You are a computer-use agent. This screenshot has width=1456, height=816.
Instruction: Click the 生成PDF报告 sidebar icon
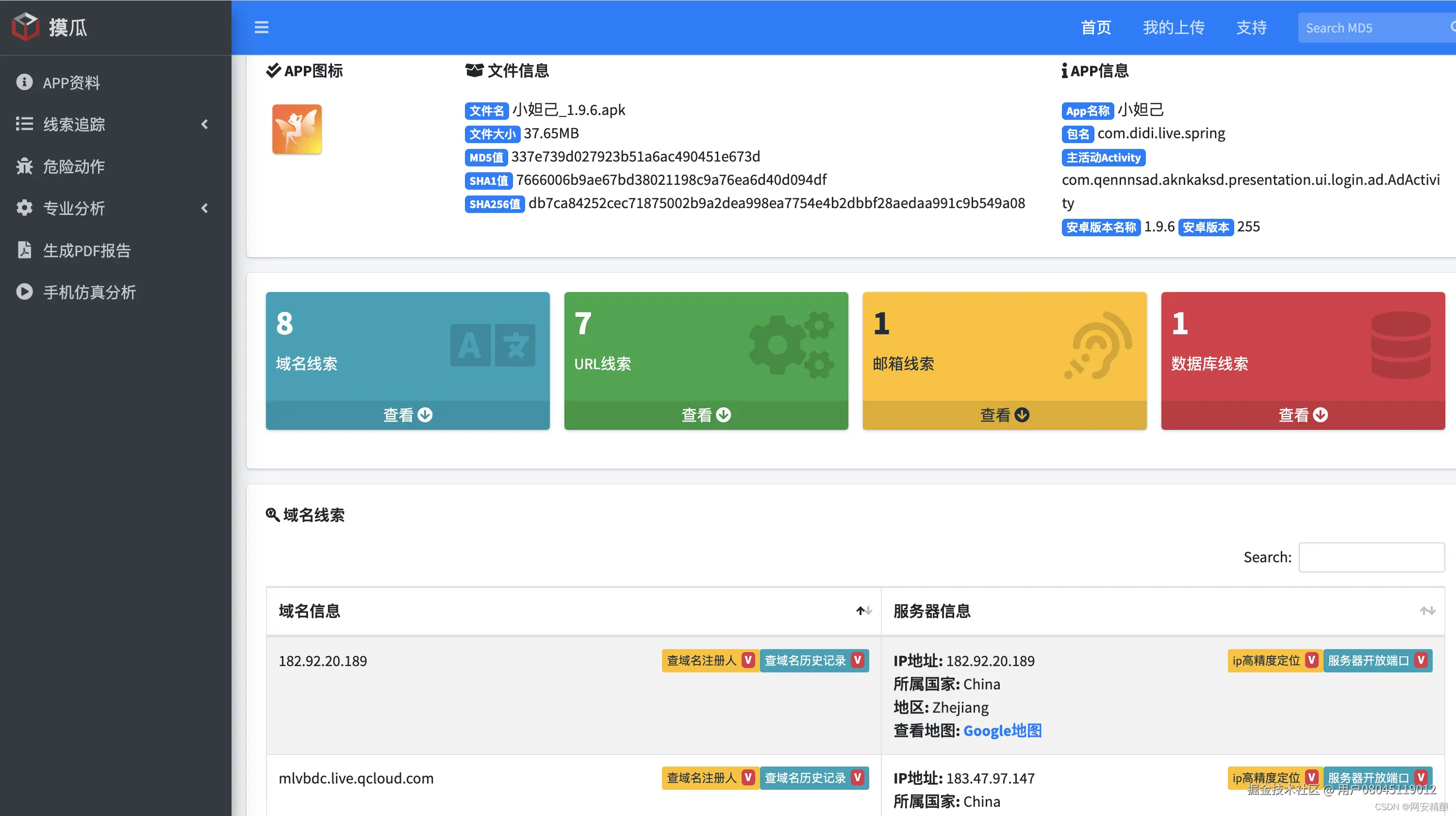tap(24, 250)
